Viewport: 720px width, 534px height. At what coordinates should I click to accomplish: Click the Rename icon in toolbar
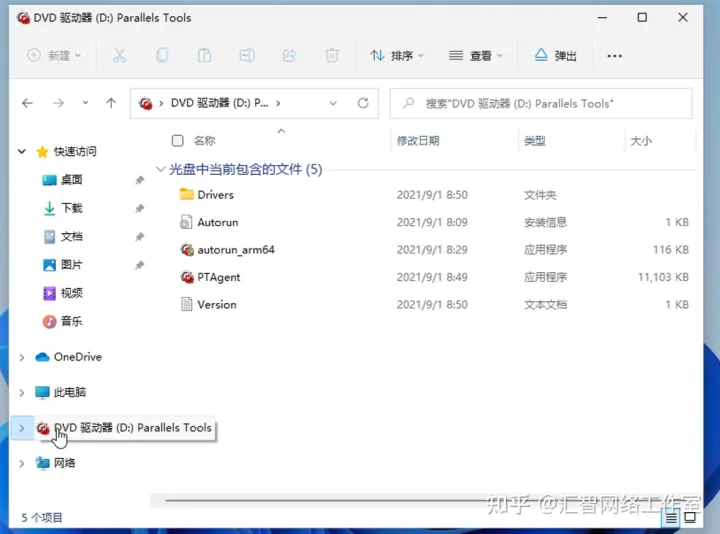click(x=247, y=56)
